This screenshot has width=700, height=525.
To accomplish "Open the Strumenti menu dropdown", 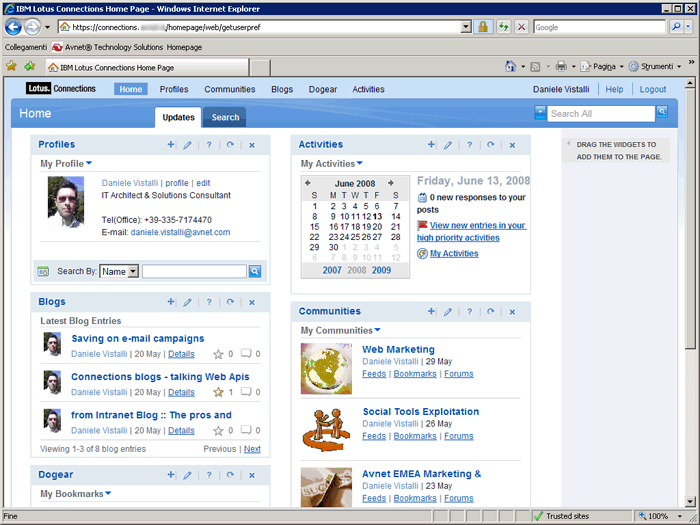I will [x=679, y=67].
